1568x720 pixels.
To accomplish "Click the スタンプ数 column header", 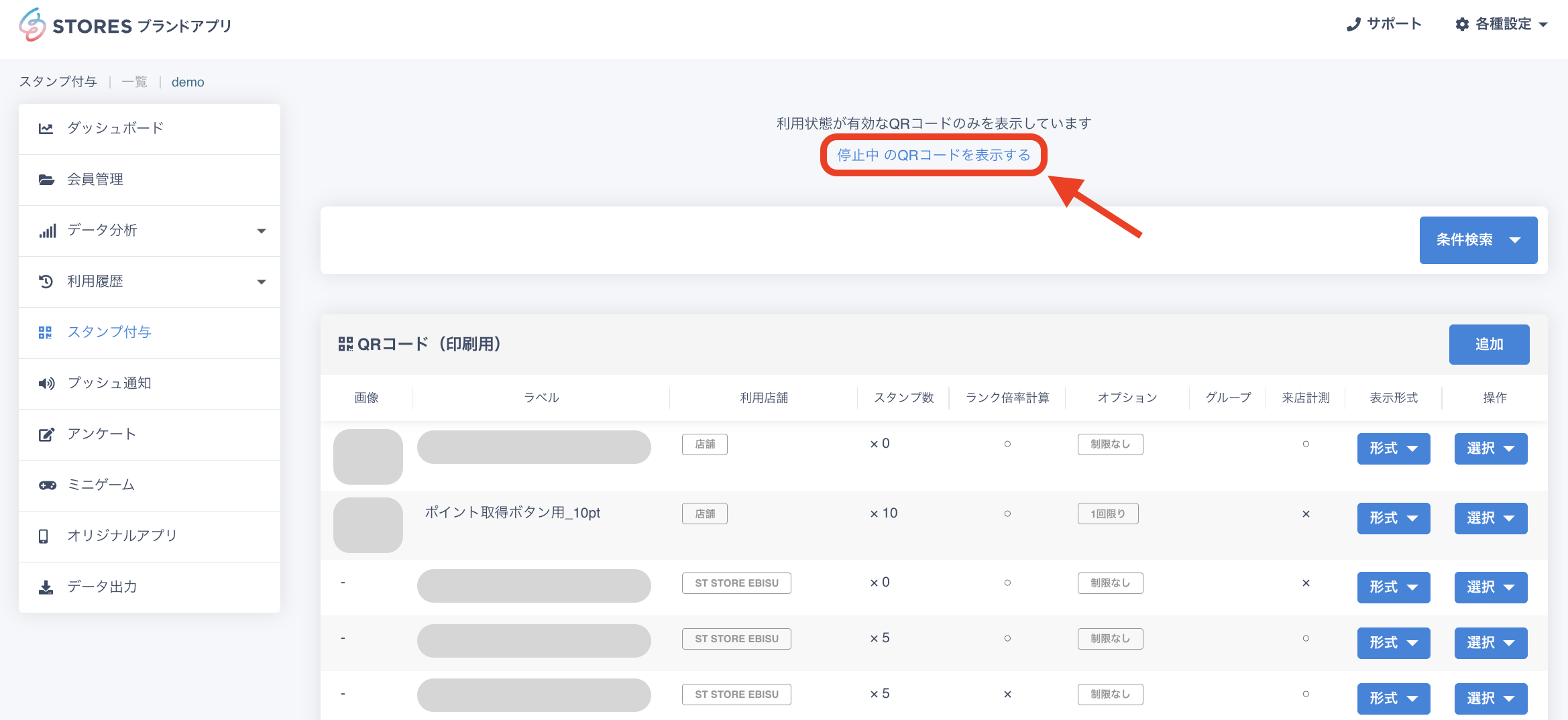I will (903, 398).
